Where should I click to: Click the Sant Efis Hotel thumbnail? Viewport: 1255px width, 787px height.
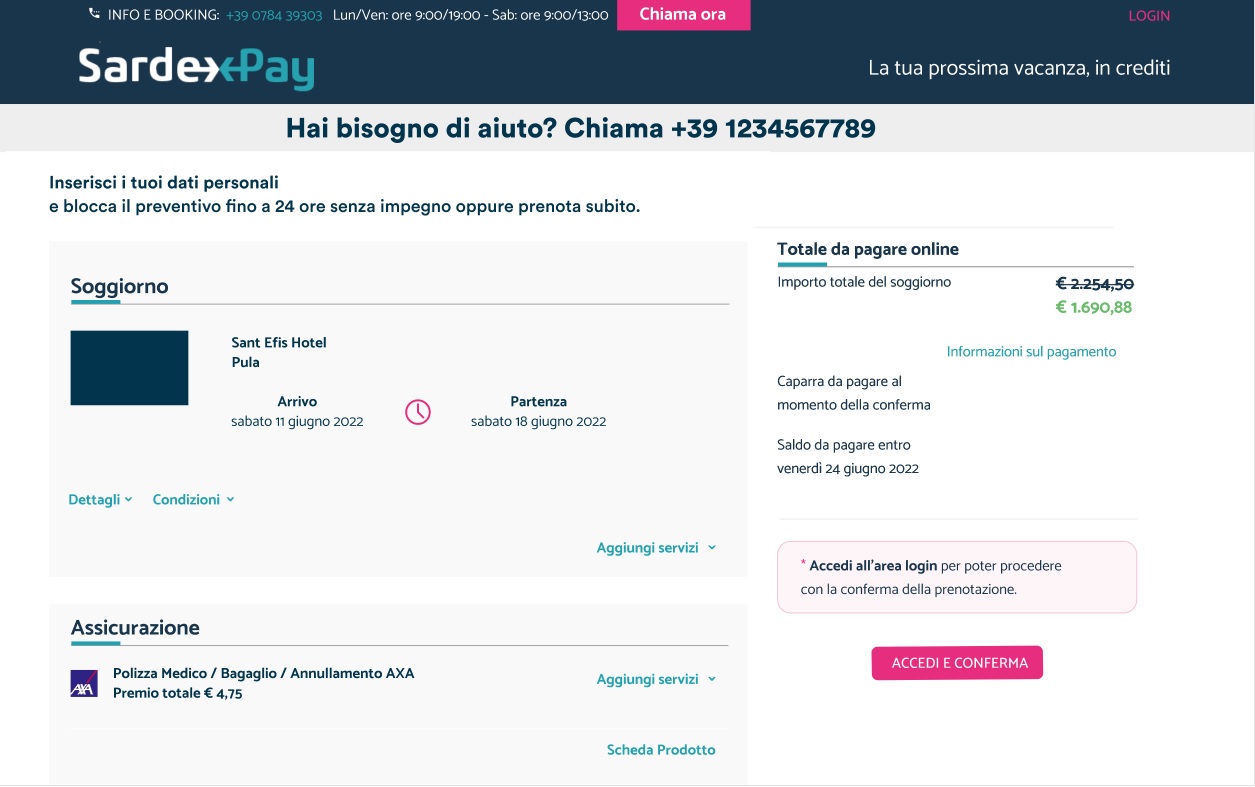tap(129, 367)
